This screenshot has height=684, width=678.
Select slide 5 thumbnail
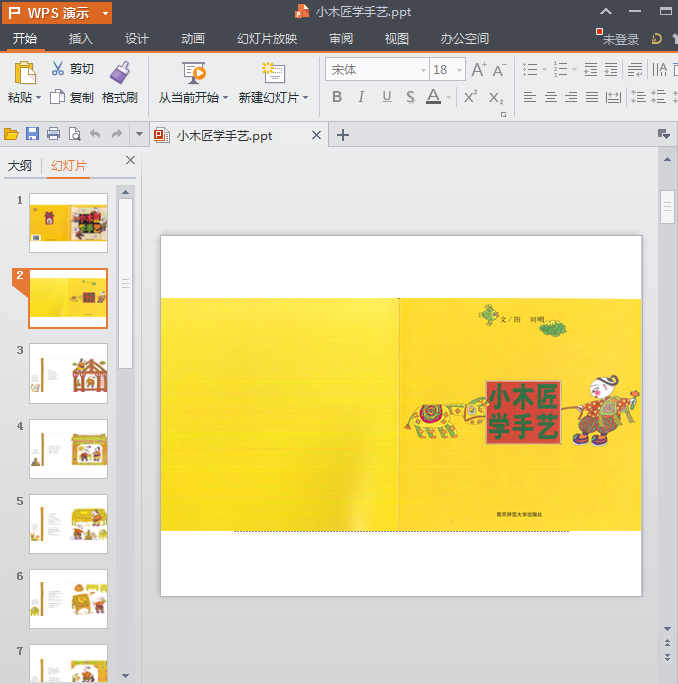pyautogui.click(x=68, y=524)
